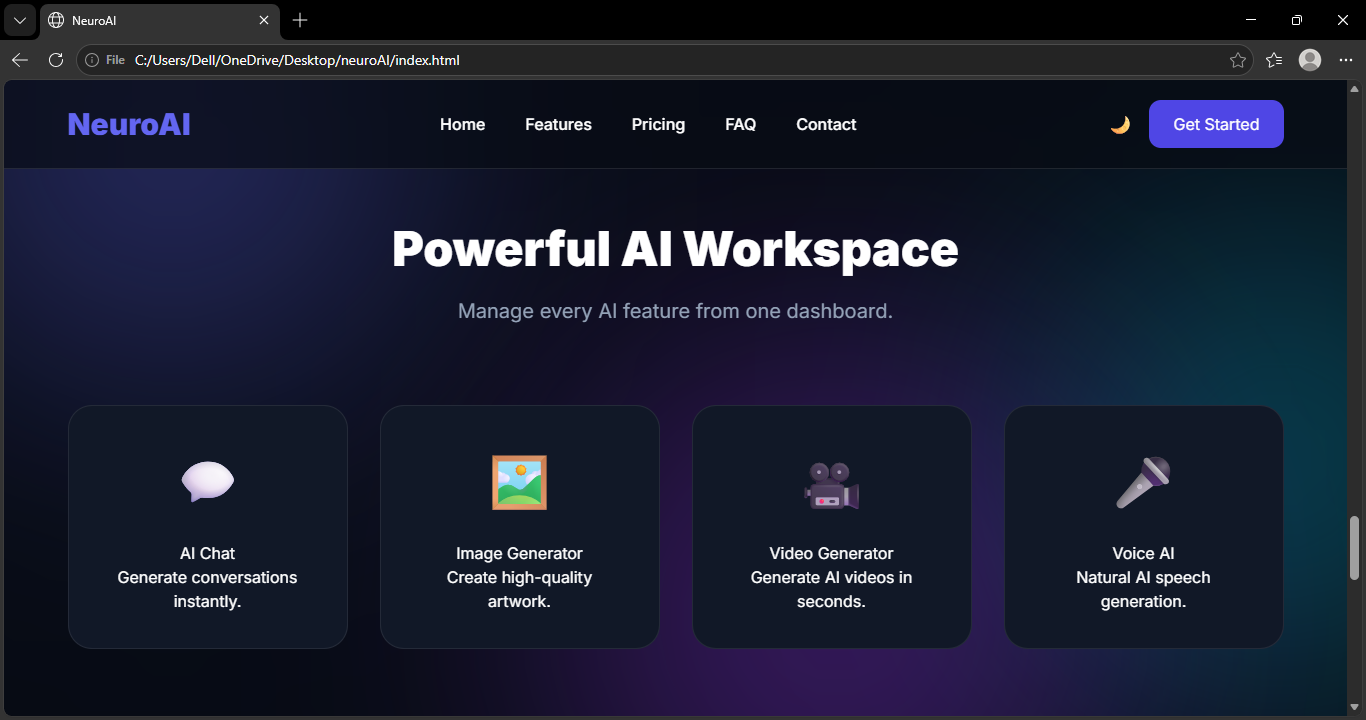The height and width of the screenshot is (720, 1366).
Task: Click 'Natural AI speech generation.' description
Action: tap(1143, 590)
